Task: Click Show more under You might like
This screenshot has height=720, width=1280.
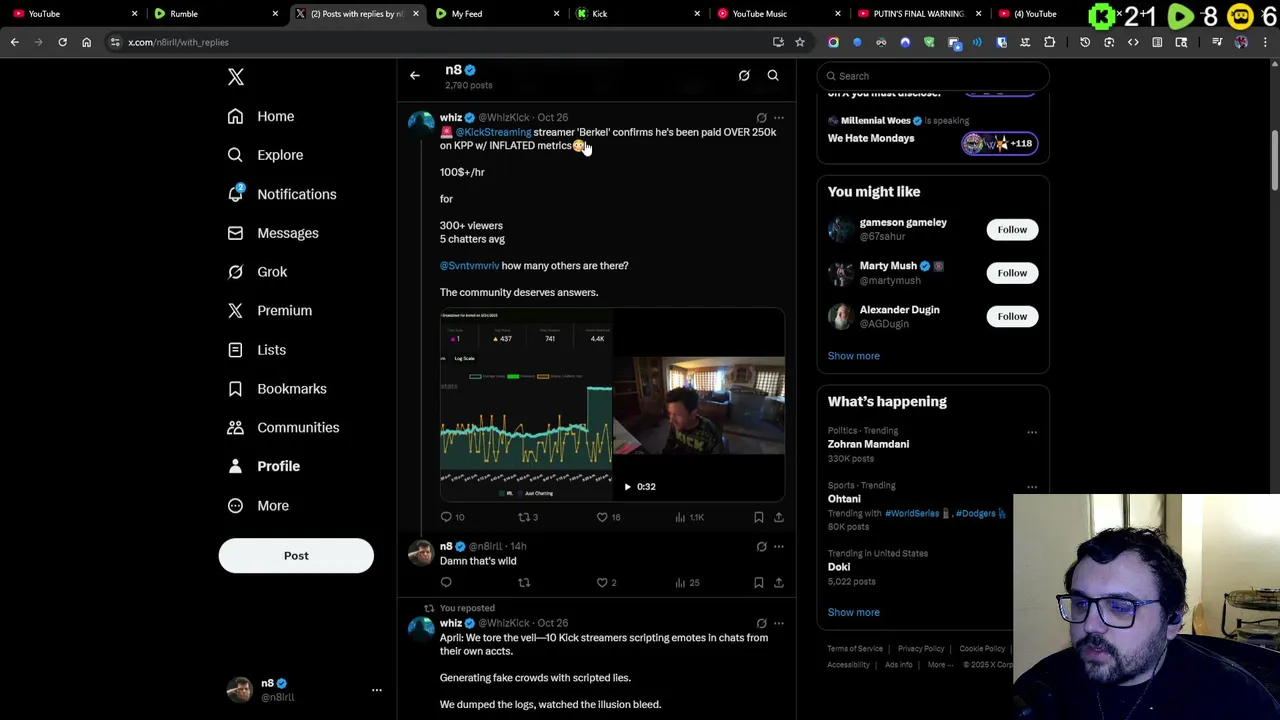Action: click(x=854, y=356)
